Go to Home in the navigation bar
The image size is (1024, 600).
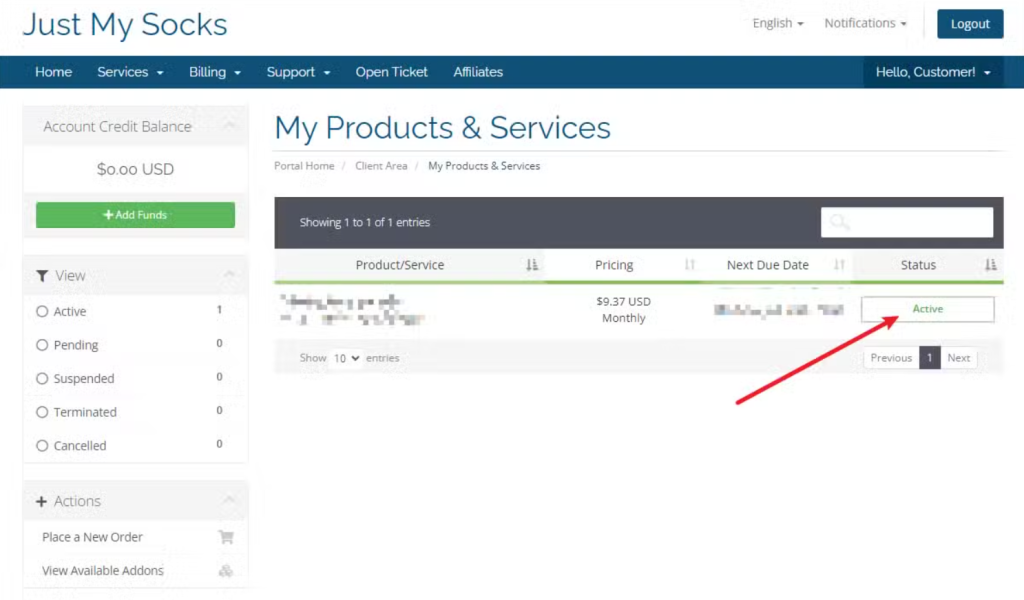click(x=54, y=72)
